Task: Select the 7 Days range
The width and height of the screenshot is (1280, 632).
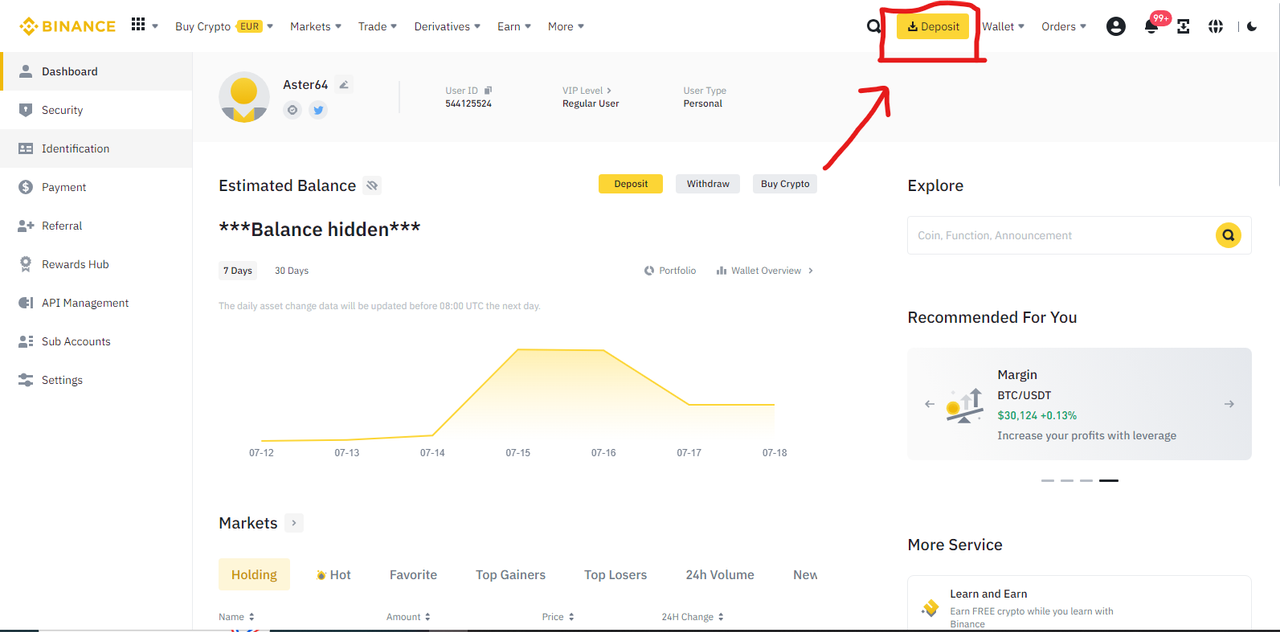Action: point(238,271)
